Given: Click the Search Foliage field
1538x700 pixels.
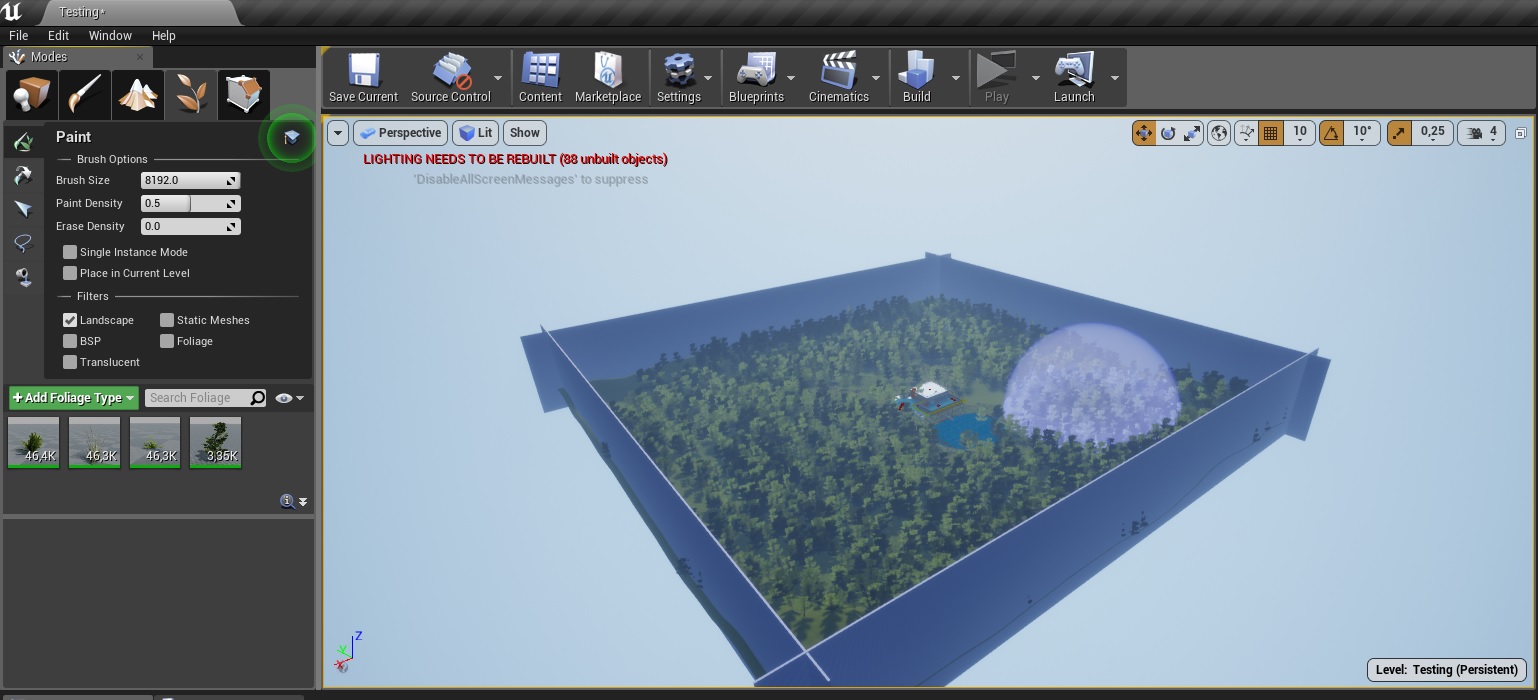Looking at the screenshot, I should 197,398.
